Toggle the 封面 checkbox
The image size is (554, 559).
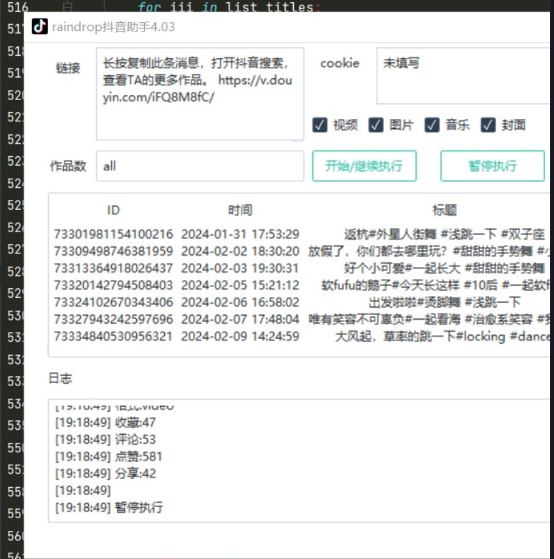click(488, 125)
